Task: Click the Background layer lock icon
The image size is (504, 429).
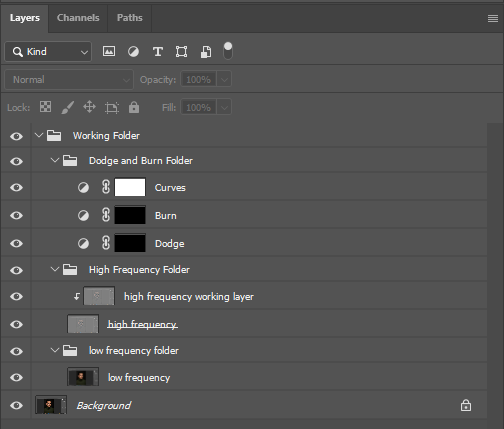Action: click(466, 405)
